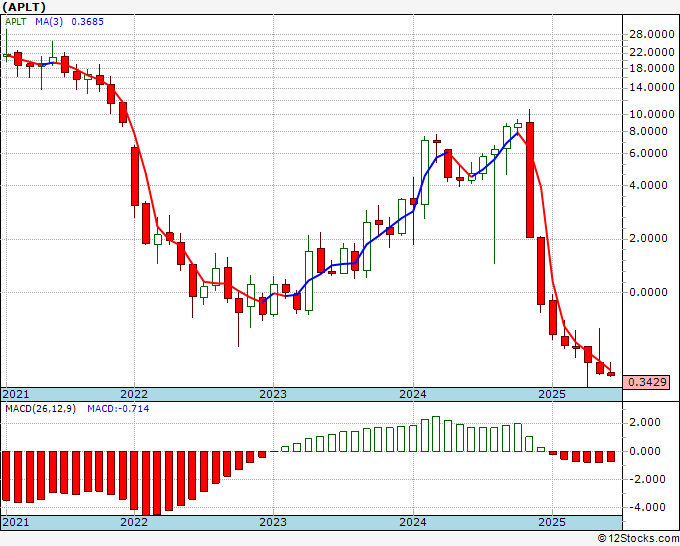The height and width of the screenshot is (546, 680).
Task: Click the 10.0000 price axis label
Action: click(x=652, y=114)
